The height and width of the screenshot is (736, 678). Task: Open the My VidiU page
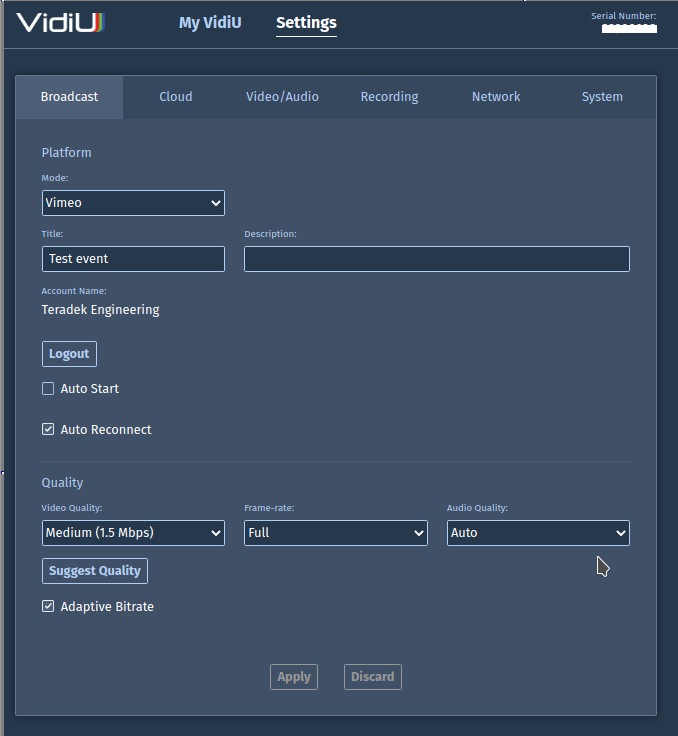point(210,23)
